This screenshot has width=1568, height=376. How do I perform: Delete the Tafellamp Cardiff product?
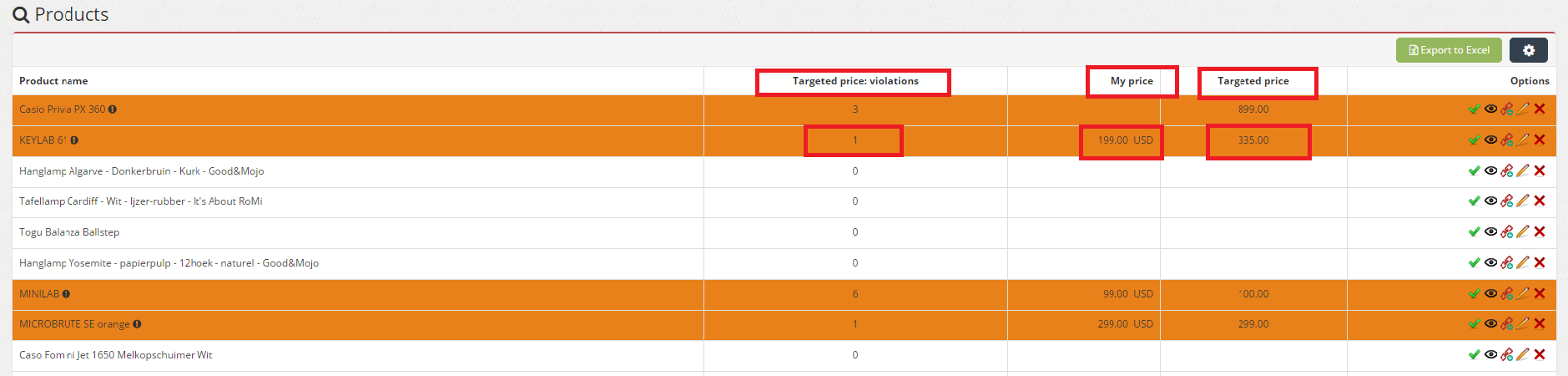point(1540,201)
